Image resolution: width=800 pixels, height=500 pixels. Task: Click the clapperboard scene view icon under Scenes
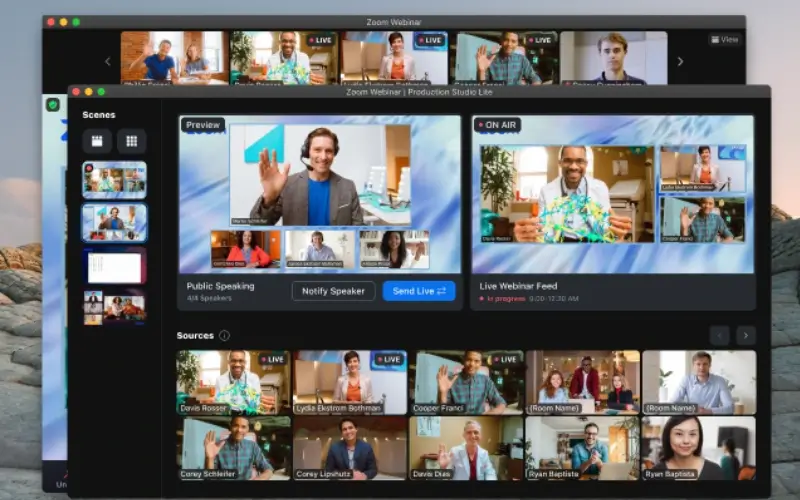coord(97,141)
